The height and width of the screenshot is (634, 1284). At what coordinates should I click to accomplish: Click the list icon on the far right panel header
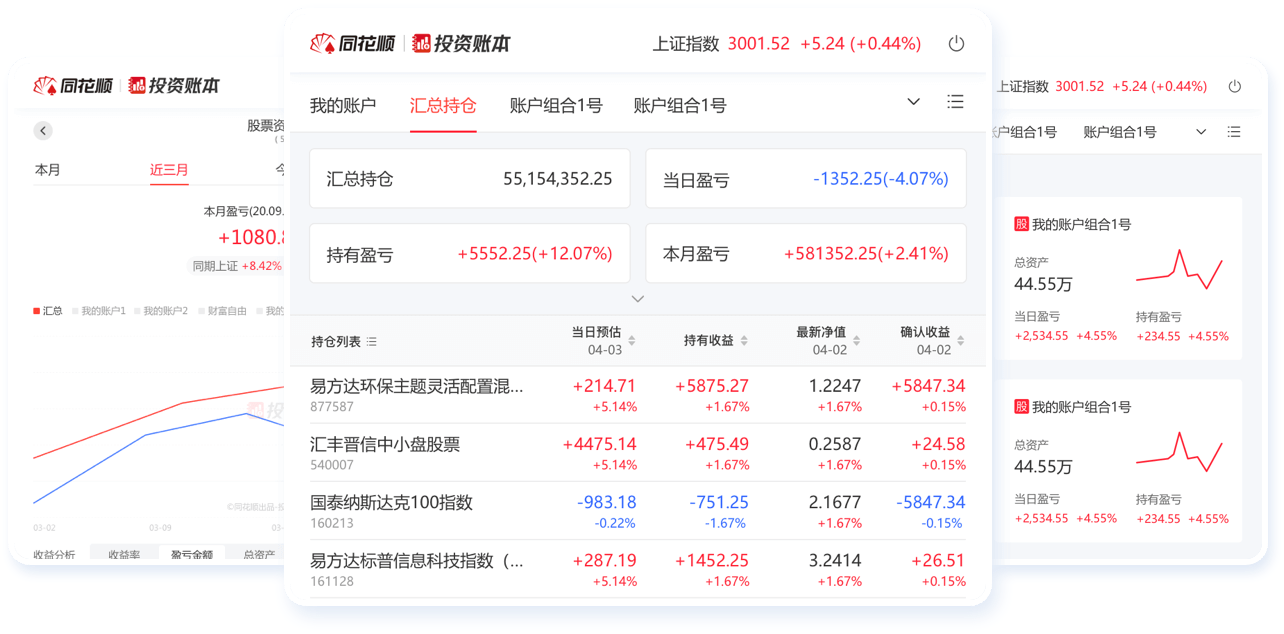[1234, 131]
